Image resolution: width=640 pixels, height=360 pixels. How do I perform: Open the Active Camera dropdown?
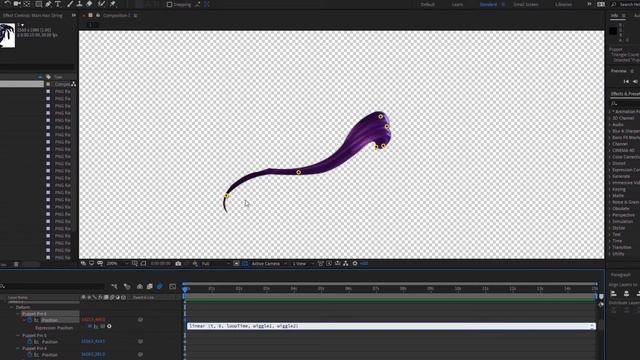pos(269,264)
